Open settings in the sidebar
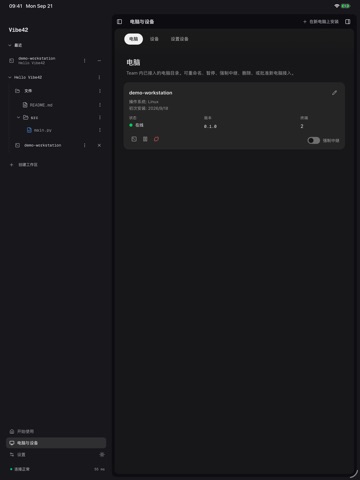 pos(21,455)
